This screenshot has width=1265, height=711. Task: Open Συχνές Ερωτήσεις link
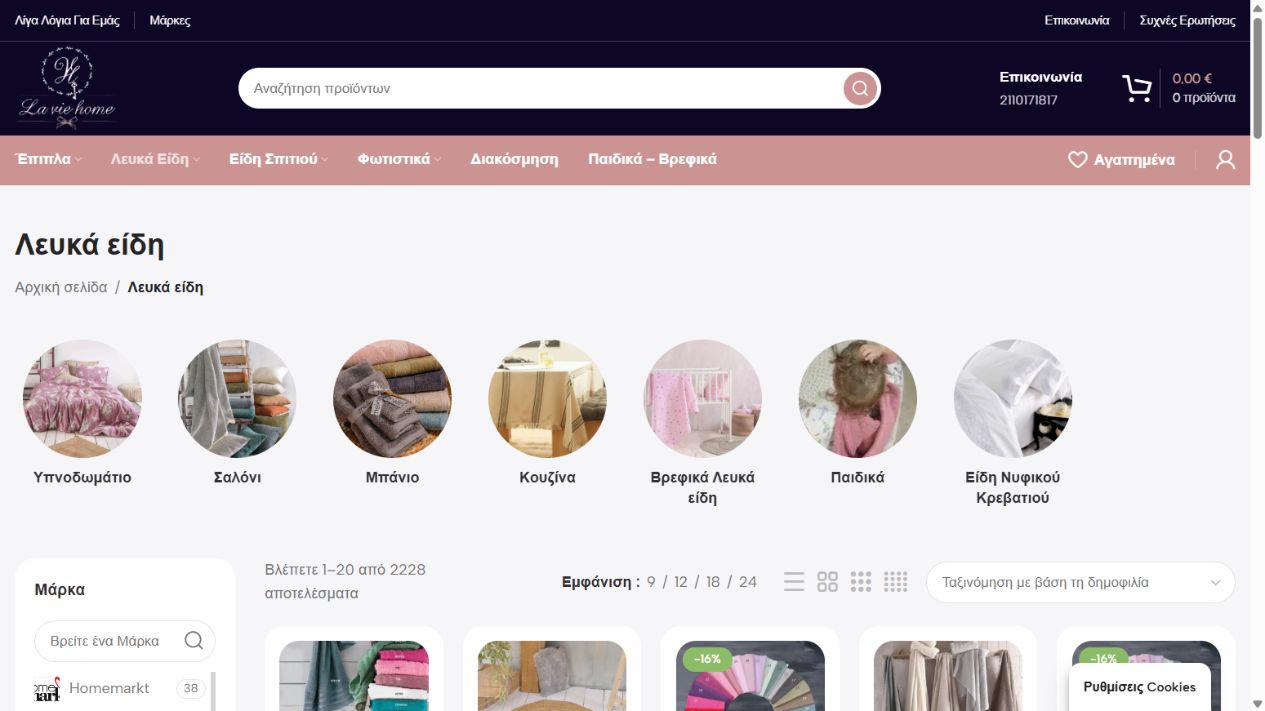tap(1187, 20)
